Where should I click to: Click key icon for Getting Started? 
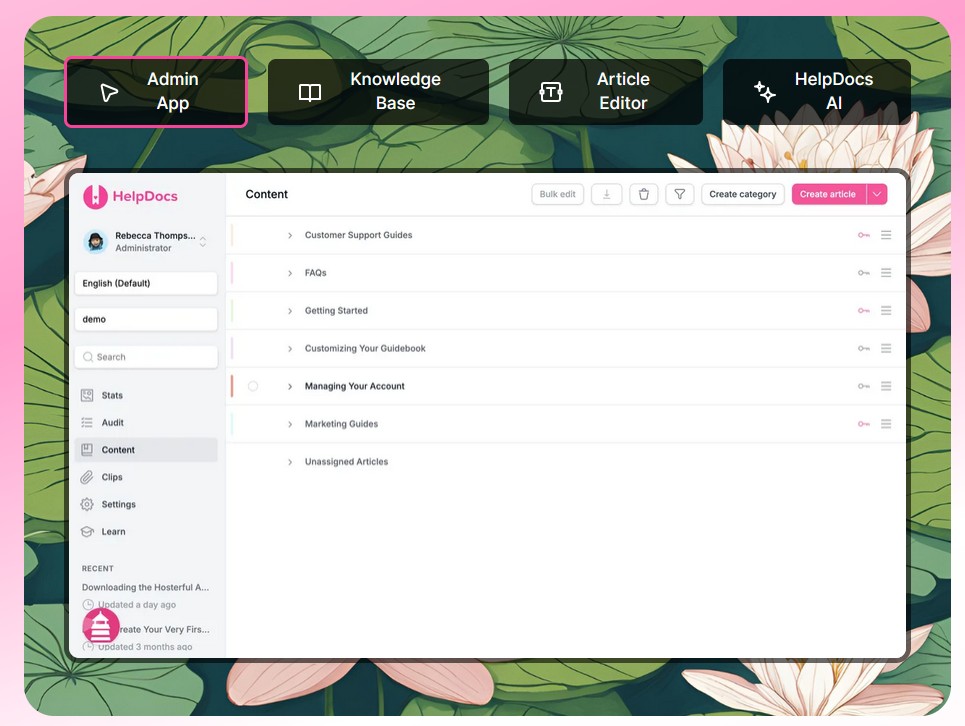point(864,311)
